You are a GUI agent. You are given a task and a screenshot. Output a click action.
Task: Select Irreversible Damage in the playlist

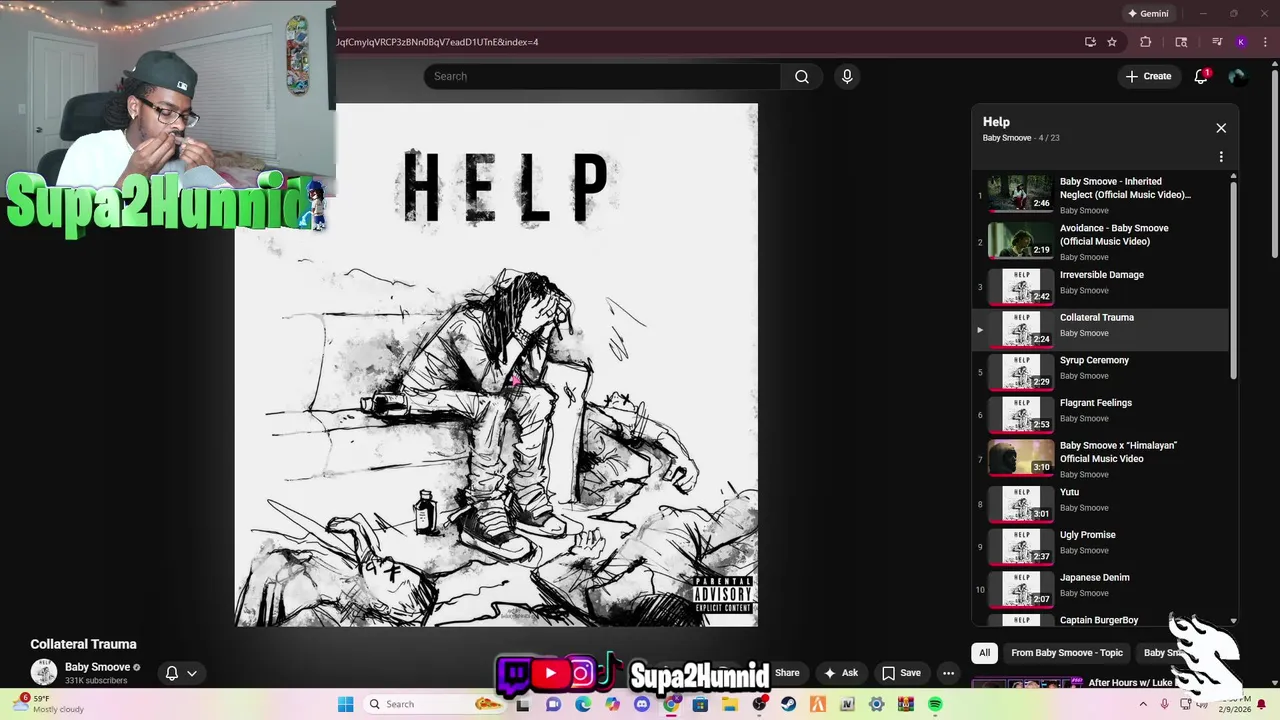pyautogui.click(x=1100, y=286)
